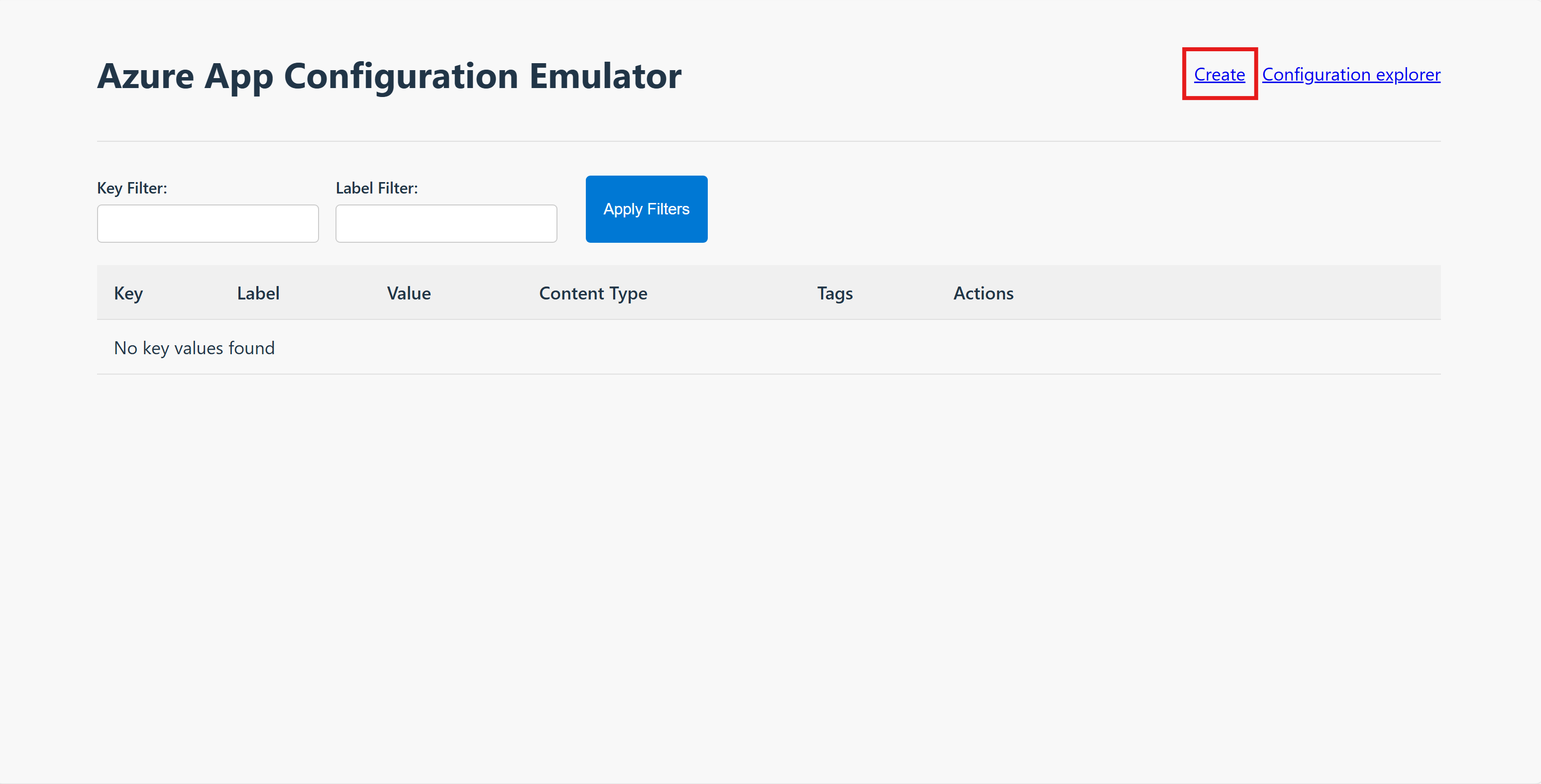Click the No key values found row
Screen dimensions: 1541x784
(x=194, y=347)
